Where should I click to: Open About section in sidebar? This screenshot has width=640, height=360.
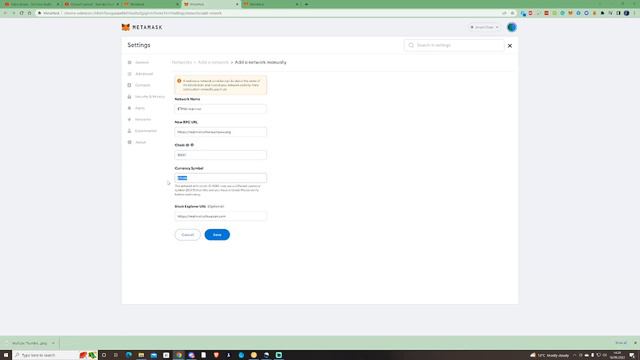(x=141, y=142)
